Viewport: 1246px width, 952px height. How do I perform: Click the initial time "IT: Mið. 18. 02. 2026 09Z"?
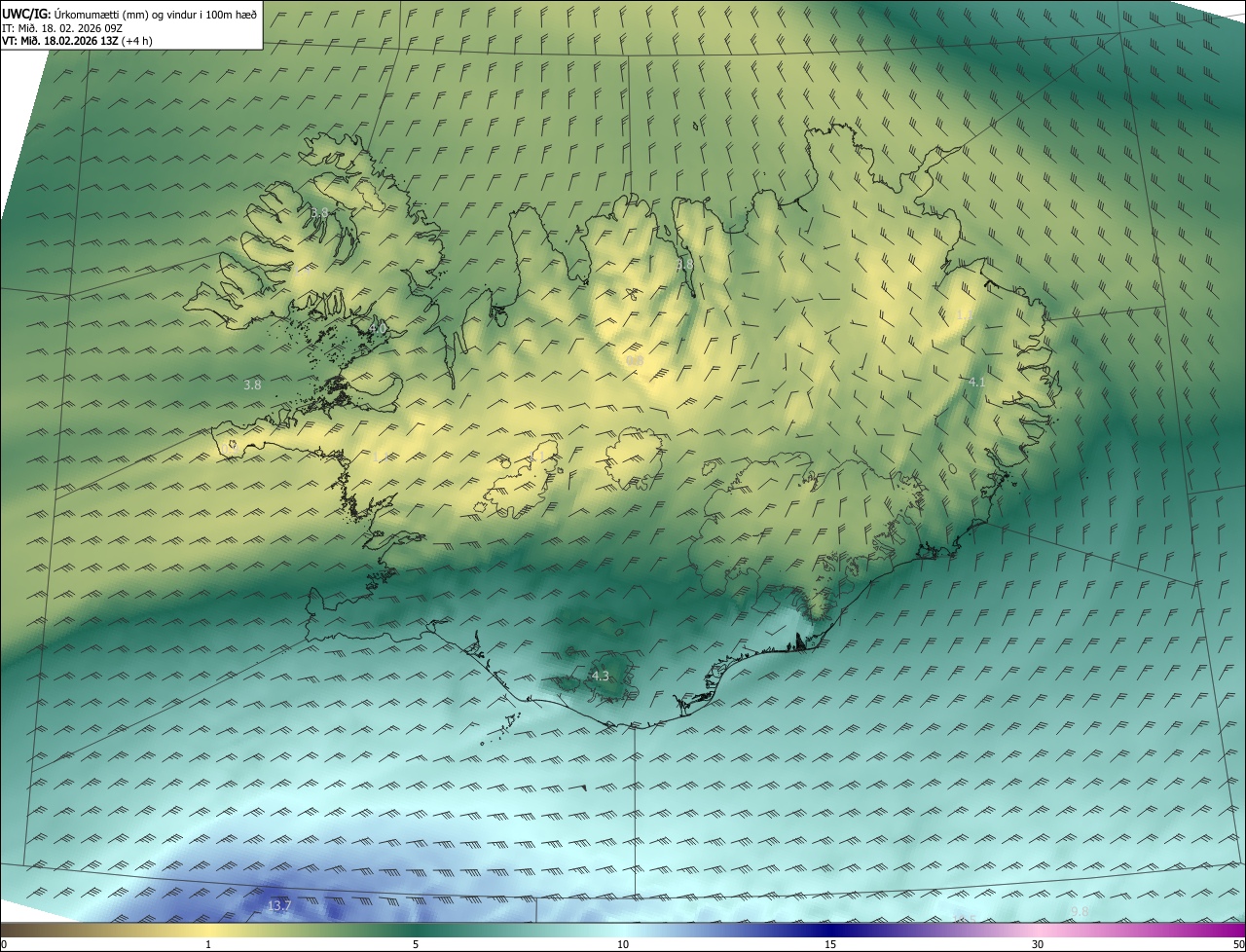point(62,27)
